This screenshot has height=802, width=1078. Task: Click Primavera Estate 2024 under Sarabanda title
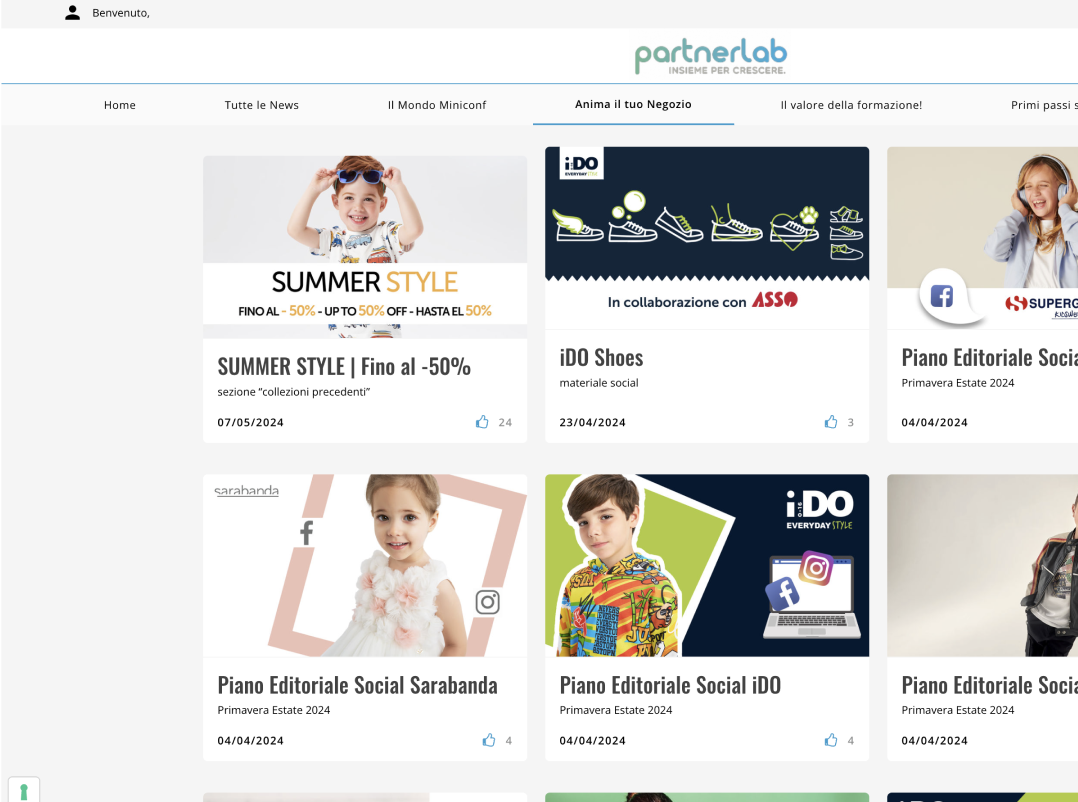click(274, 710)
